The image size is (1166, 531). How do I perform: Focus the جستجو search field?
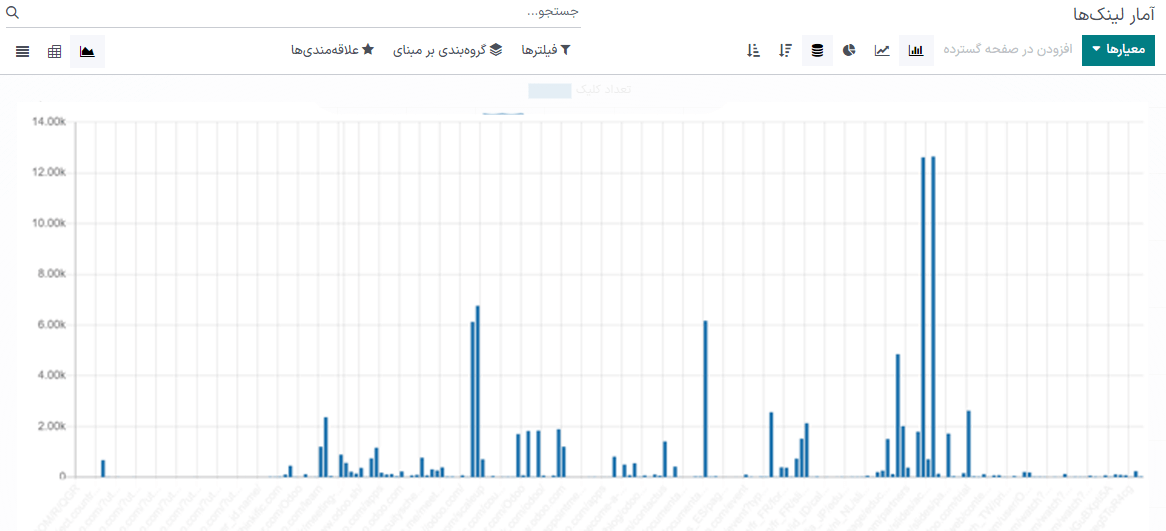pyautogui.click(x=300, y=12)
